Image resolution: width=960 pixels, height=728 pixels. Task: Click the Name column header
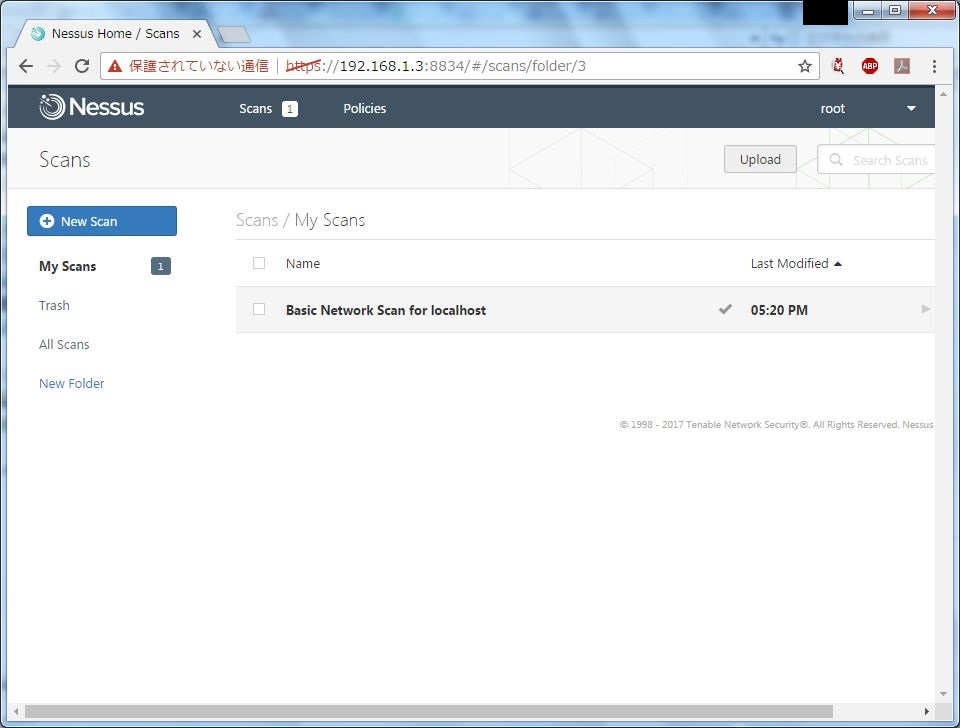pos(302,263)
